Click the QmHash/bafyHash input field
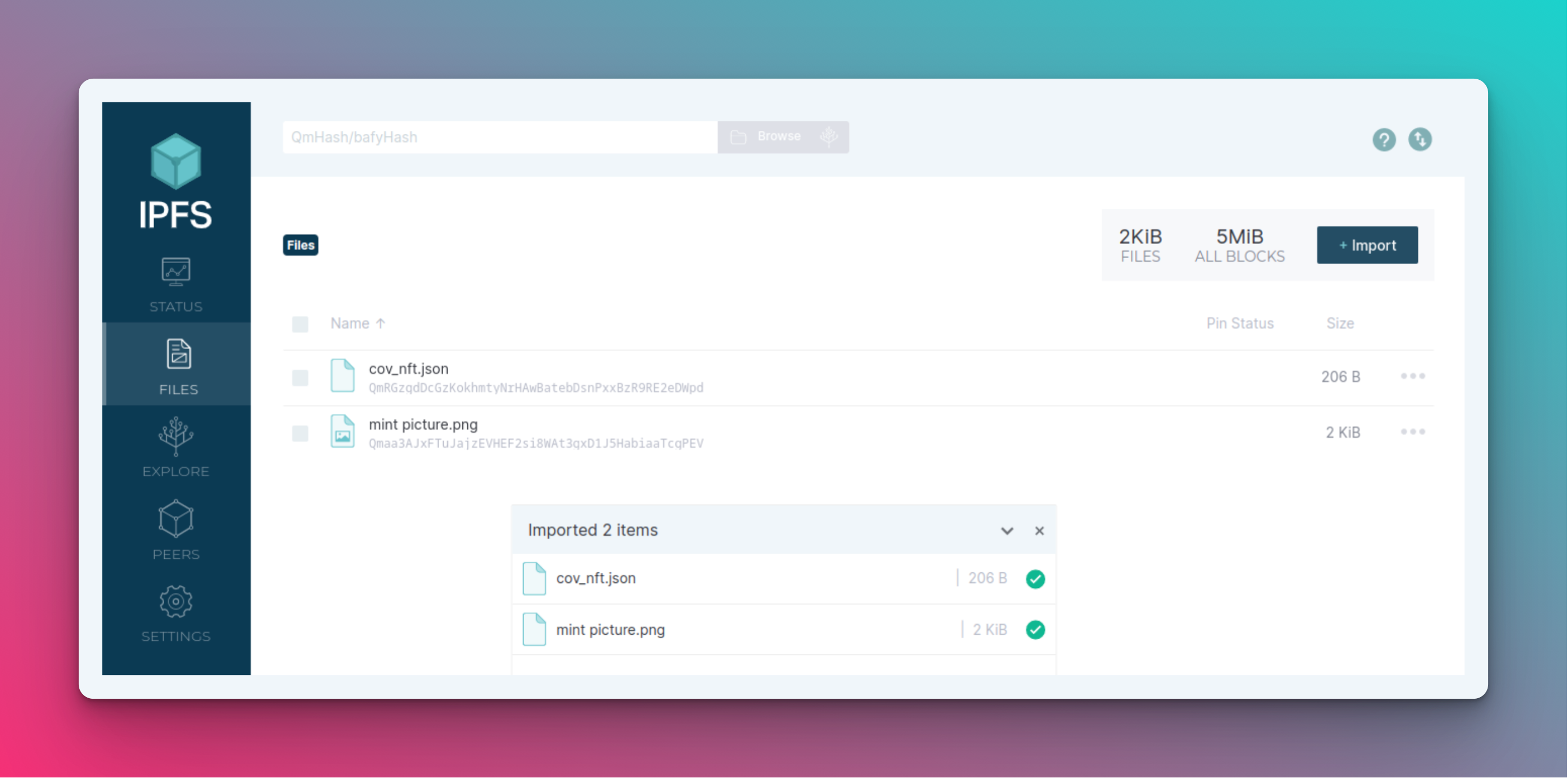Viewport: 1568px width, 778px height. point(500,137)
